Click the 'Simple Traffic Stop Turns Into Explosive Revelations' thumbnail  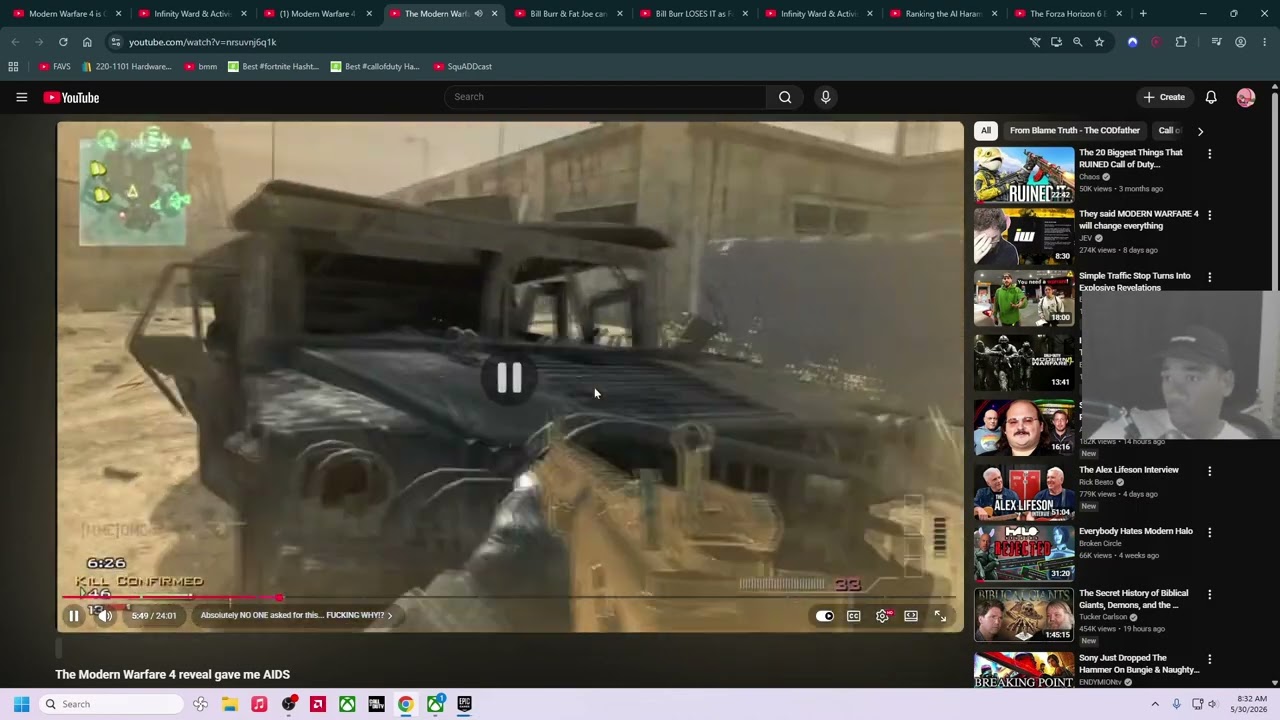[x=1024, y=298]
